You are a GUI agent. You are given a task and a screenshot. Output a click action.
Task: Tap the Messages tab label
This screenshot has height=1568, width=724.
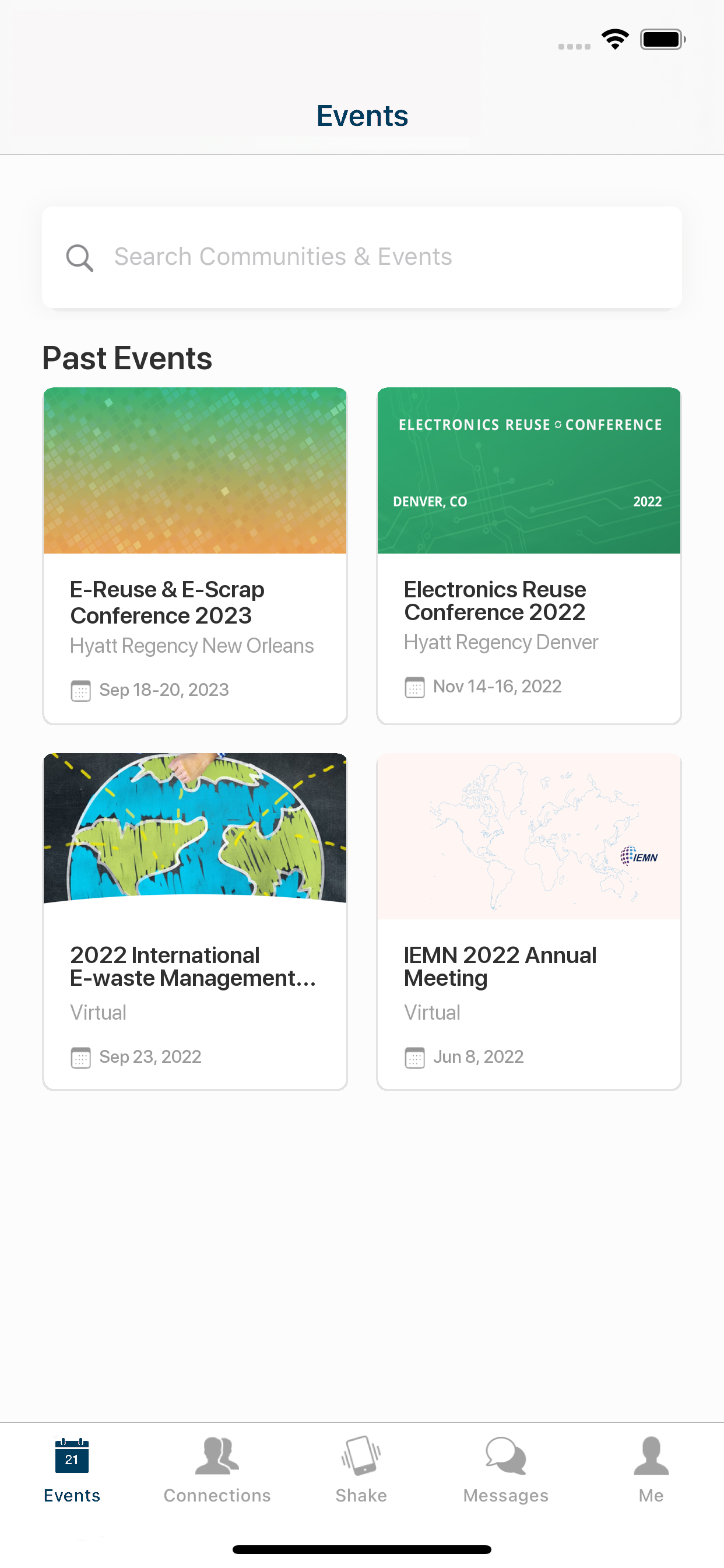click(506, 1496)
